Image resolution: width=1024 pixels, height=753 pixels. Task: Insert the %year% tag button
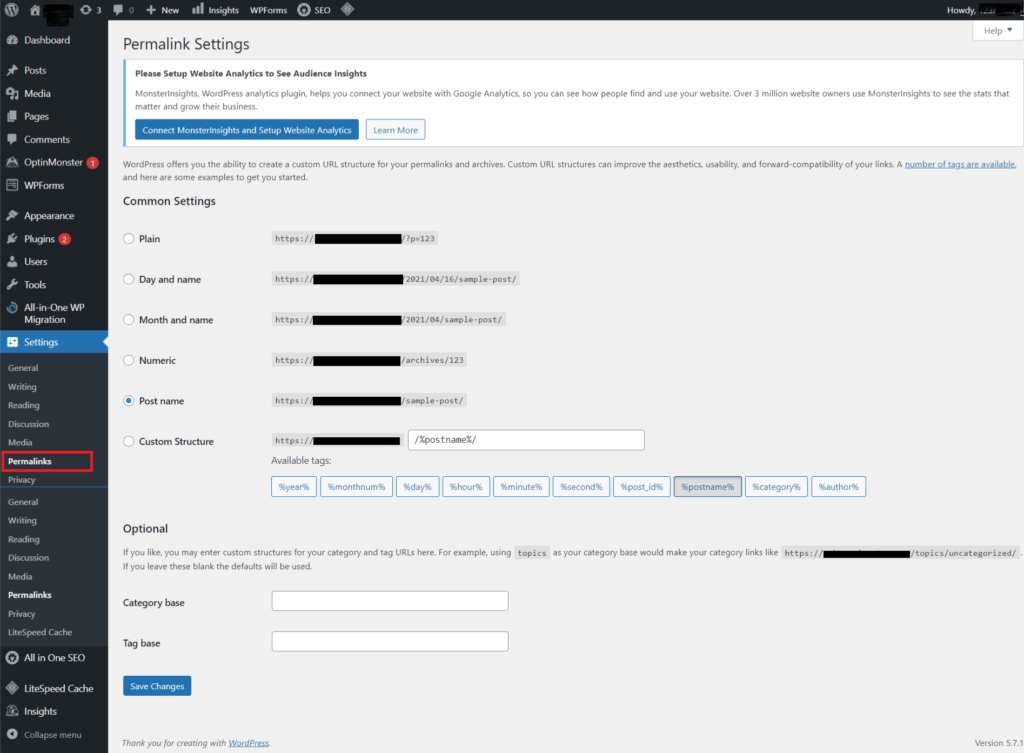pos(294,487)
